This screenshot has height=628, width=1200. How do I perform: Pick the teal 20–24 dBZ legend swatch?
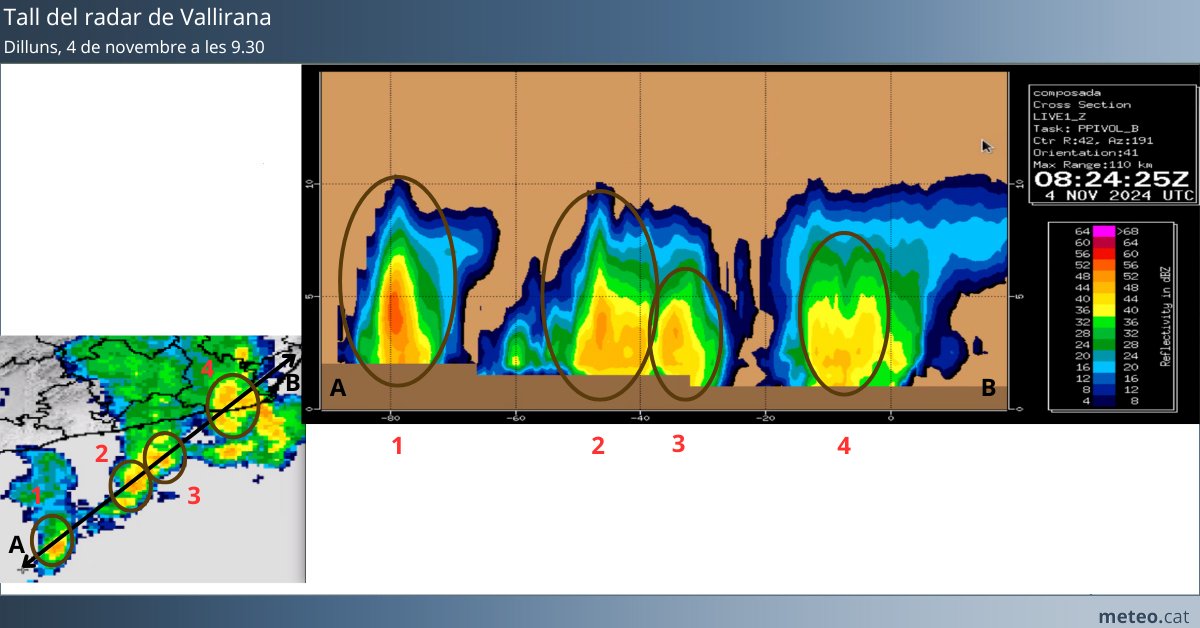1104,356
